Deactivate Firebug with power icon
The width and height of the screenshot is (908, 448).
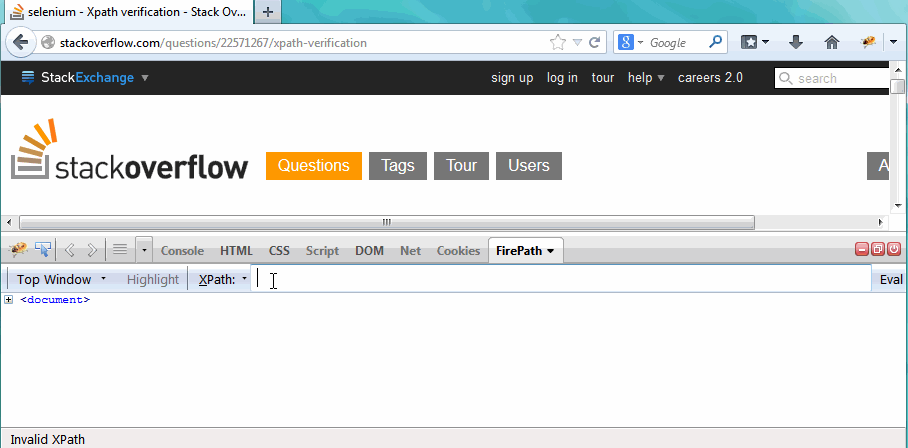coord(894,249)
